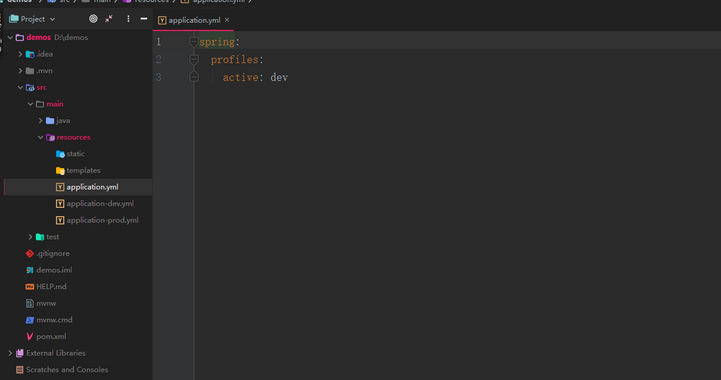Click the static folder icon
The image size is (721, 380).
pos(60,154)
